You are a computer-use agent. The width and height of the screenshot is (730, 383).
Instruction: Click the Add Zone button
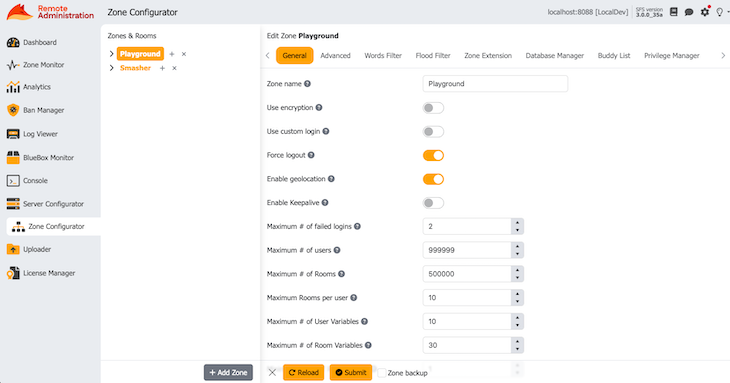[x=228, y=372]
